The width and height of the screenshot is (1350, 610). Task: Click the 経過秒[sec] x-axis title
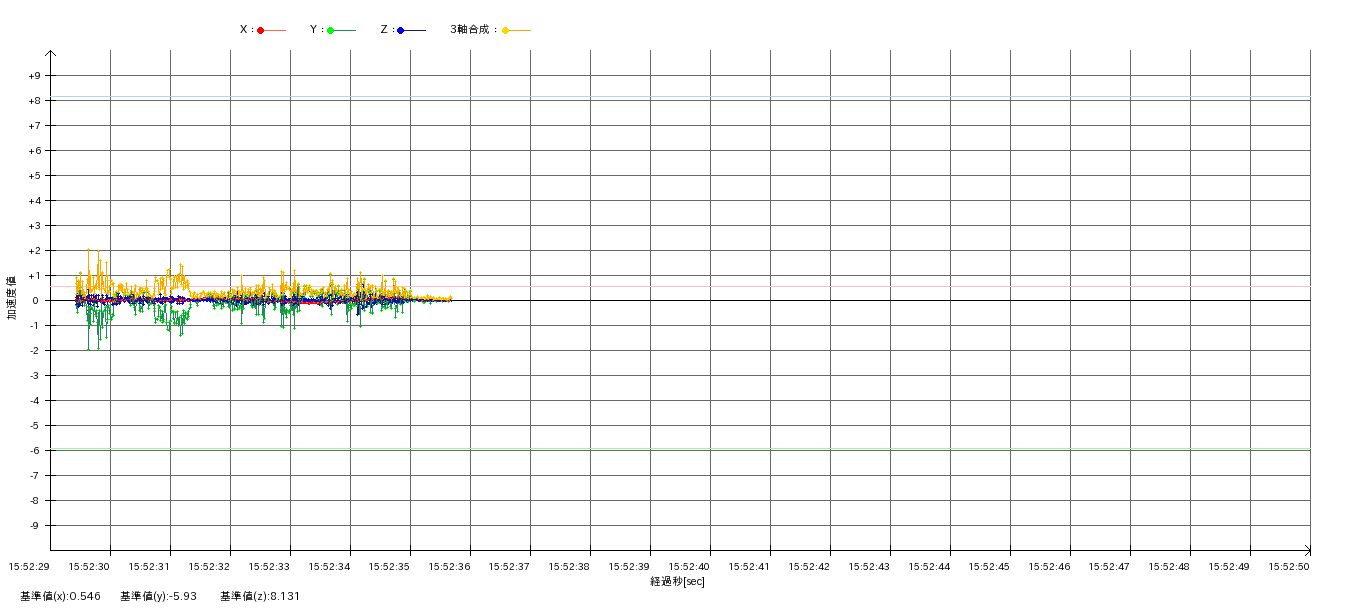click(677, 581)
